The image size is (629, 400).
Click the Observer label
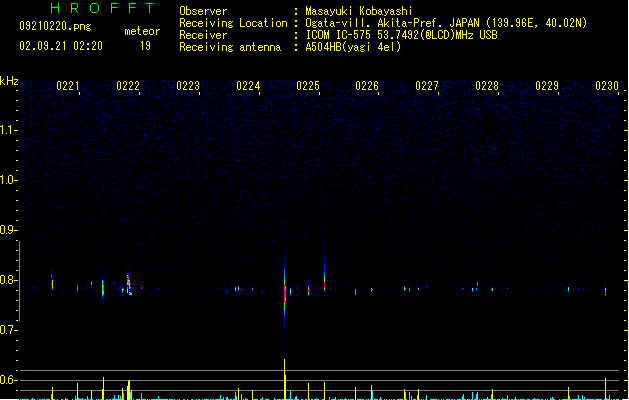click(203, 11)
